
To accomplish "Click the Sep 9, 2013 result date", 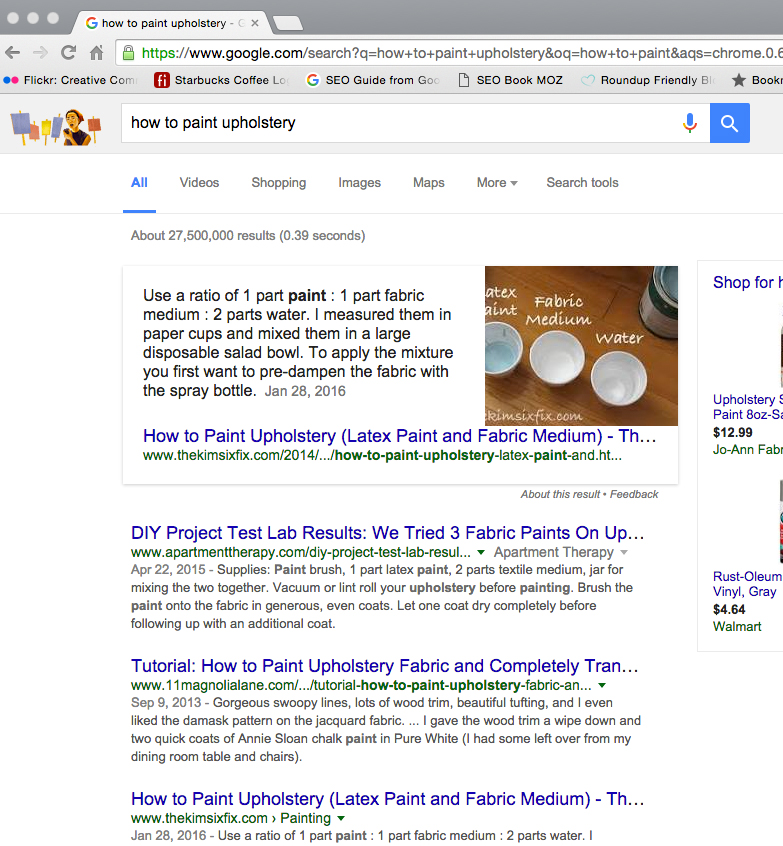I will click(x=166, y=703).
